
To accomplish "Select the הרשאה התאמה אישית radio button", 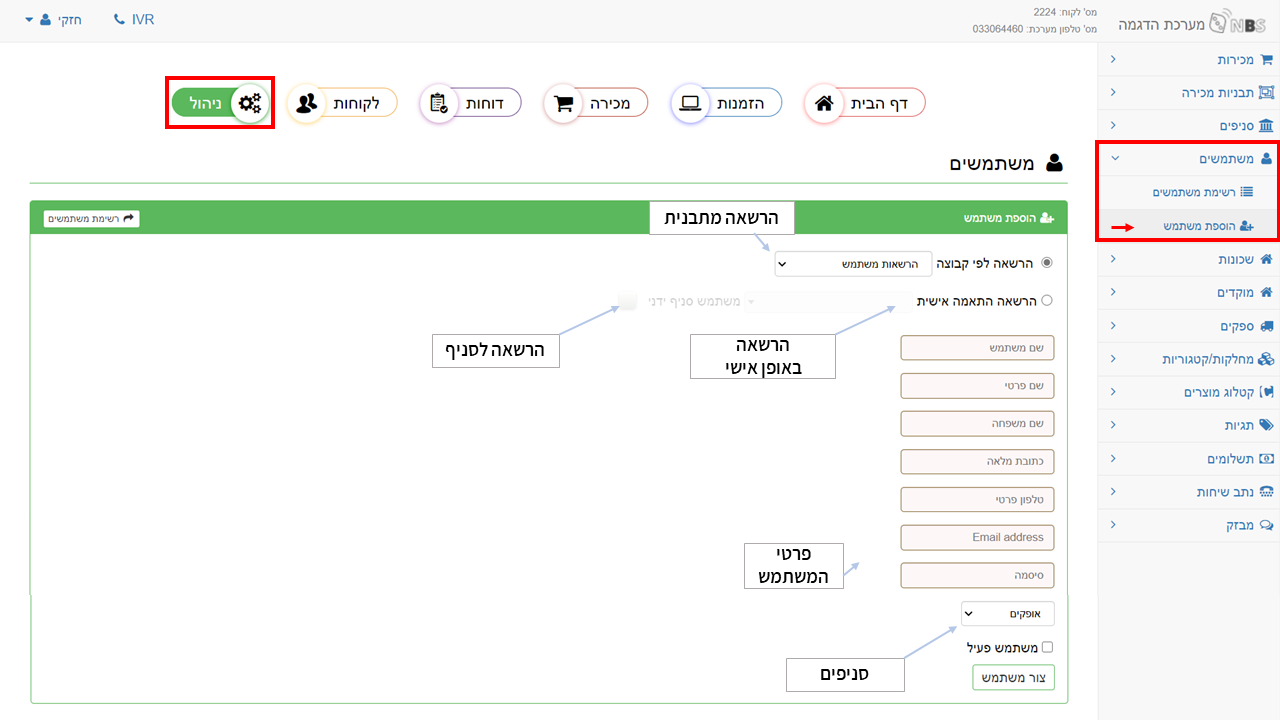I will pyautogui.click(x=1047, y=300).
